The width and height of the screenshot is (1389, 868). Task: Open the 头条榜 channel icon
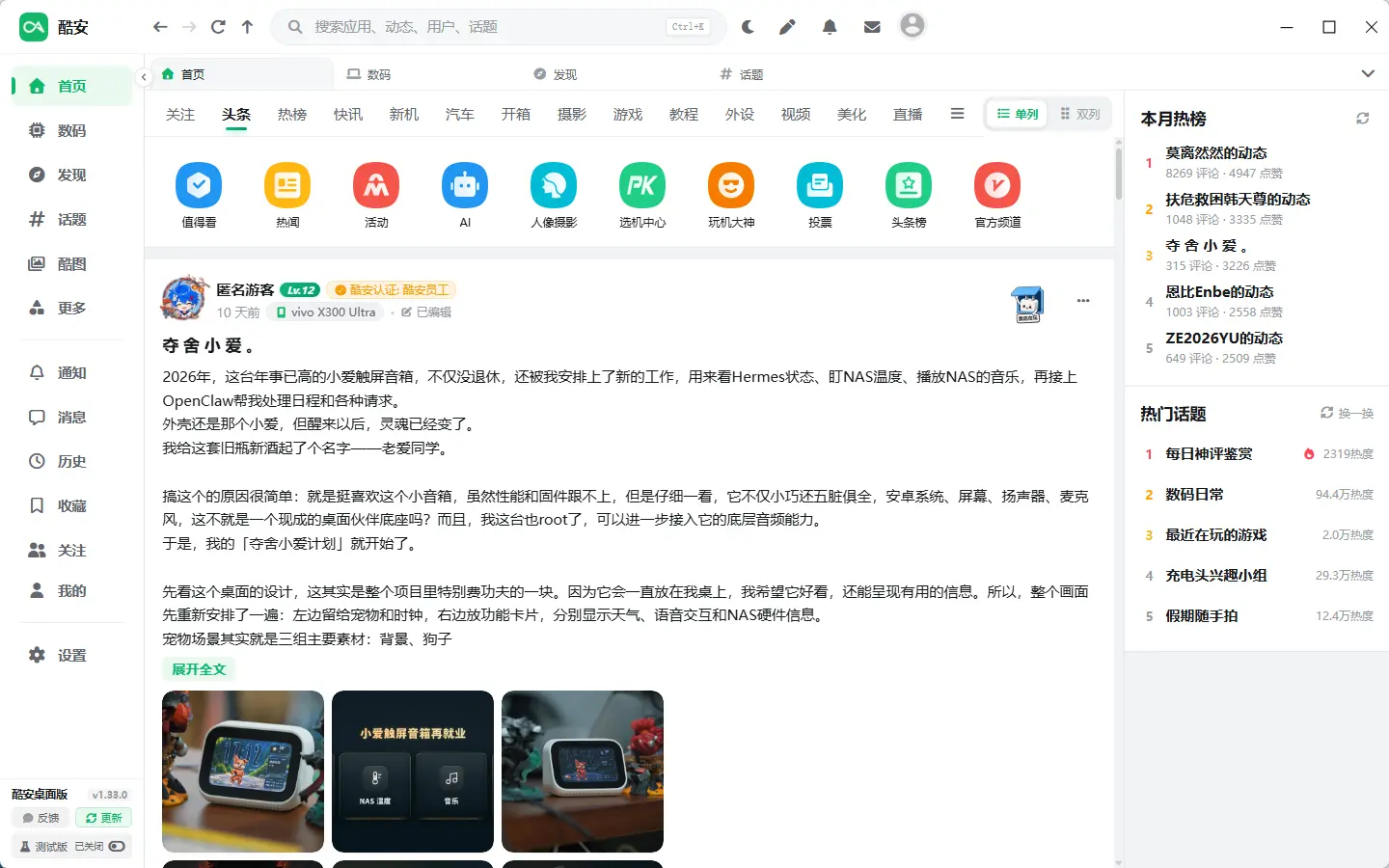pyautogui.click(x=909, y=185)
